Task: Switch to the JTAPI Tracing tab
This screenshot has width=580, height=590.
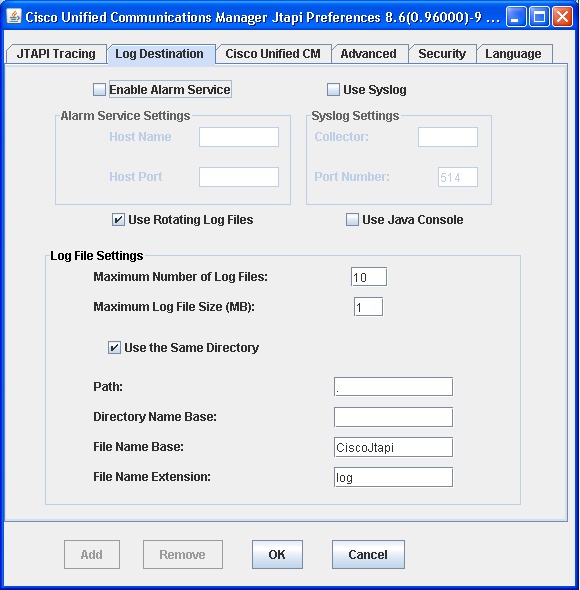Action: [x=56, y=54]
